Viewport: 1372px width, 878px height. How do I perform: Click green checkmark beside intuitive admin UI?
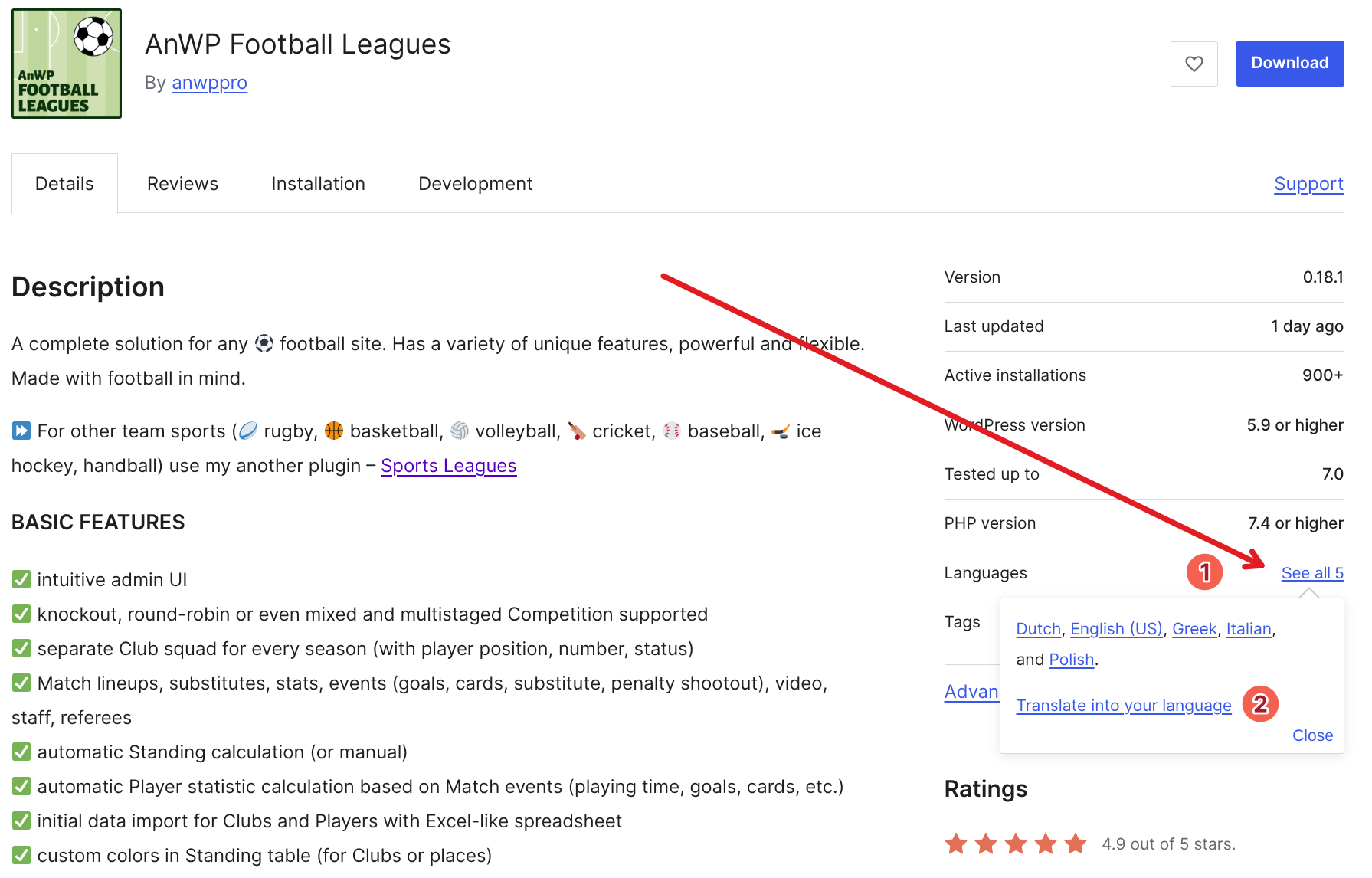point(21,579)
